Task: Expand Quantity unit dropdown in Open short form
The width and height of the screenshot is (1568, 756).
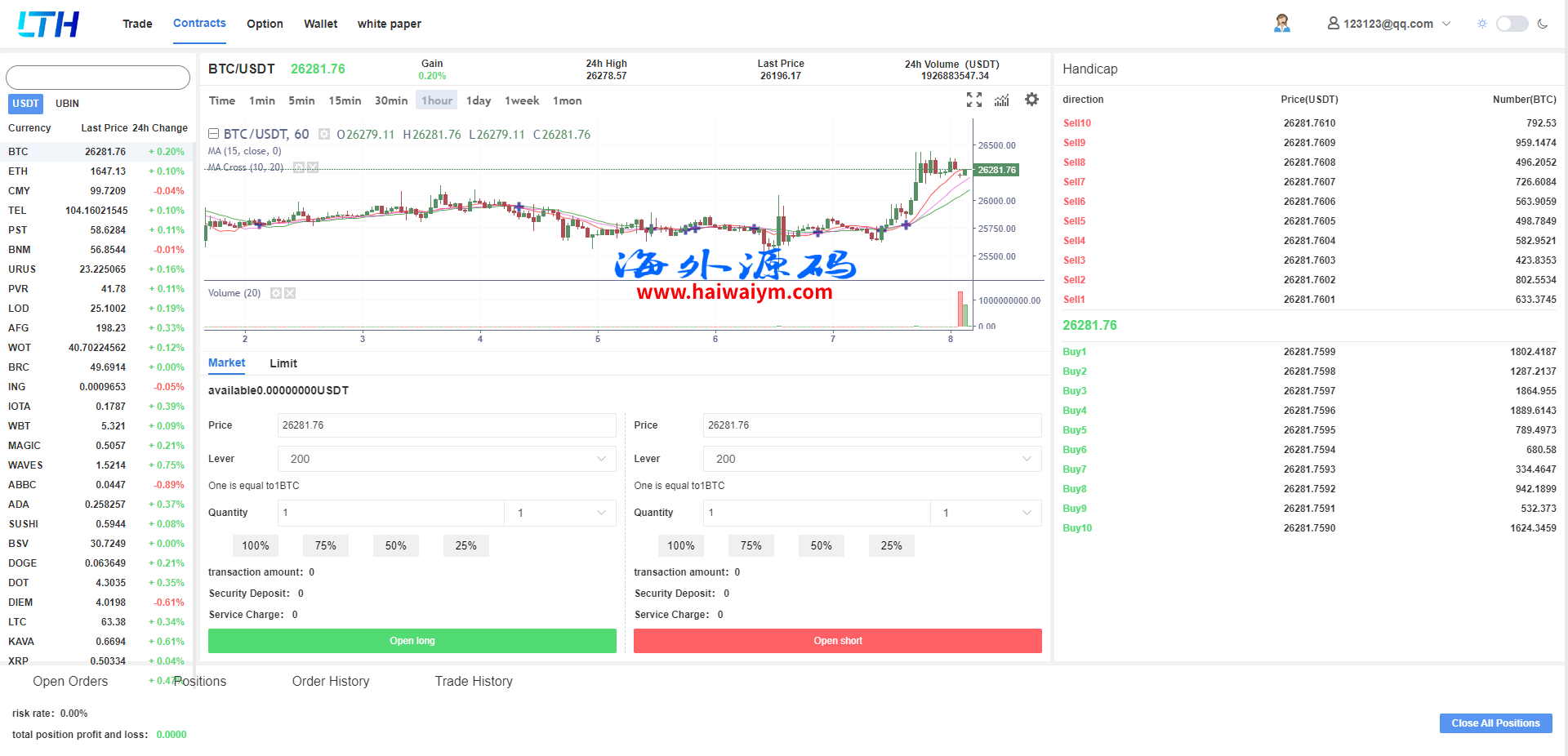Action: pyautogui.click(x=986, y=513)
